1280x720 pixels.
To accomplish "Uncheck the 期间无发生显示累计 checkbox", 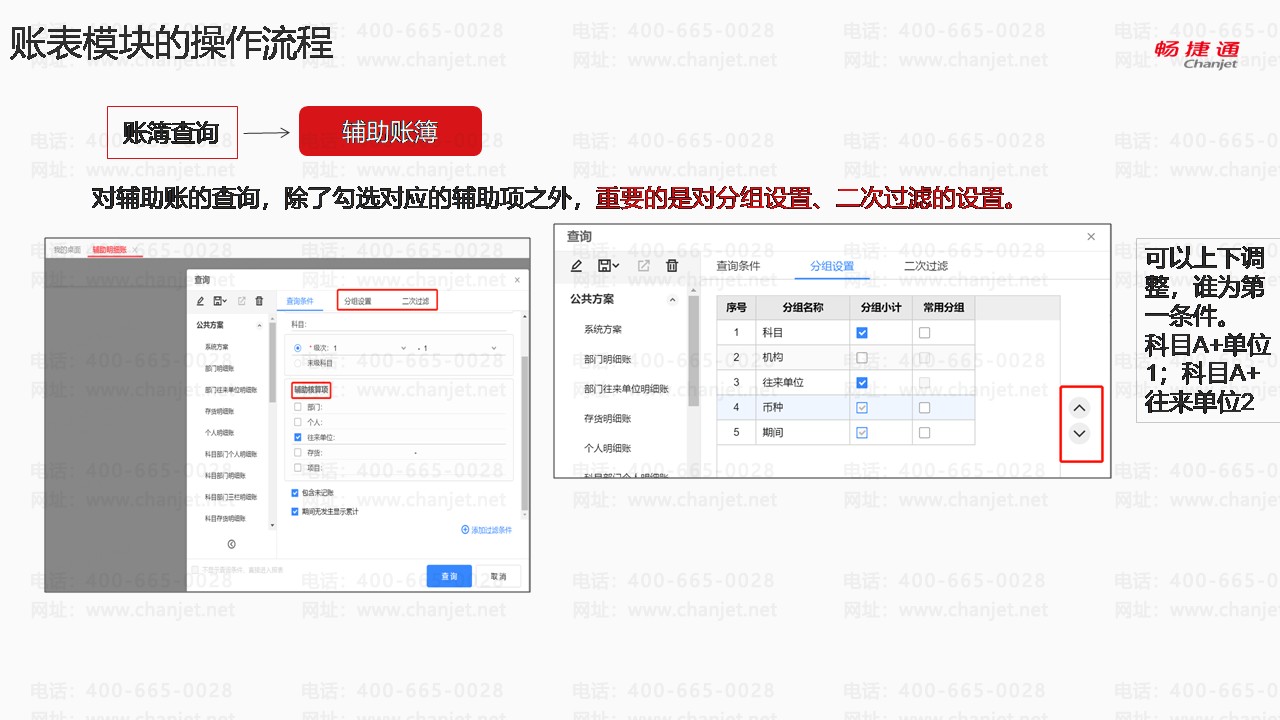I will [x=295, y=511].
